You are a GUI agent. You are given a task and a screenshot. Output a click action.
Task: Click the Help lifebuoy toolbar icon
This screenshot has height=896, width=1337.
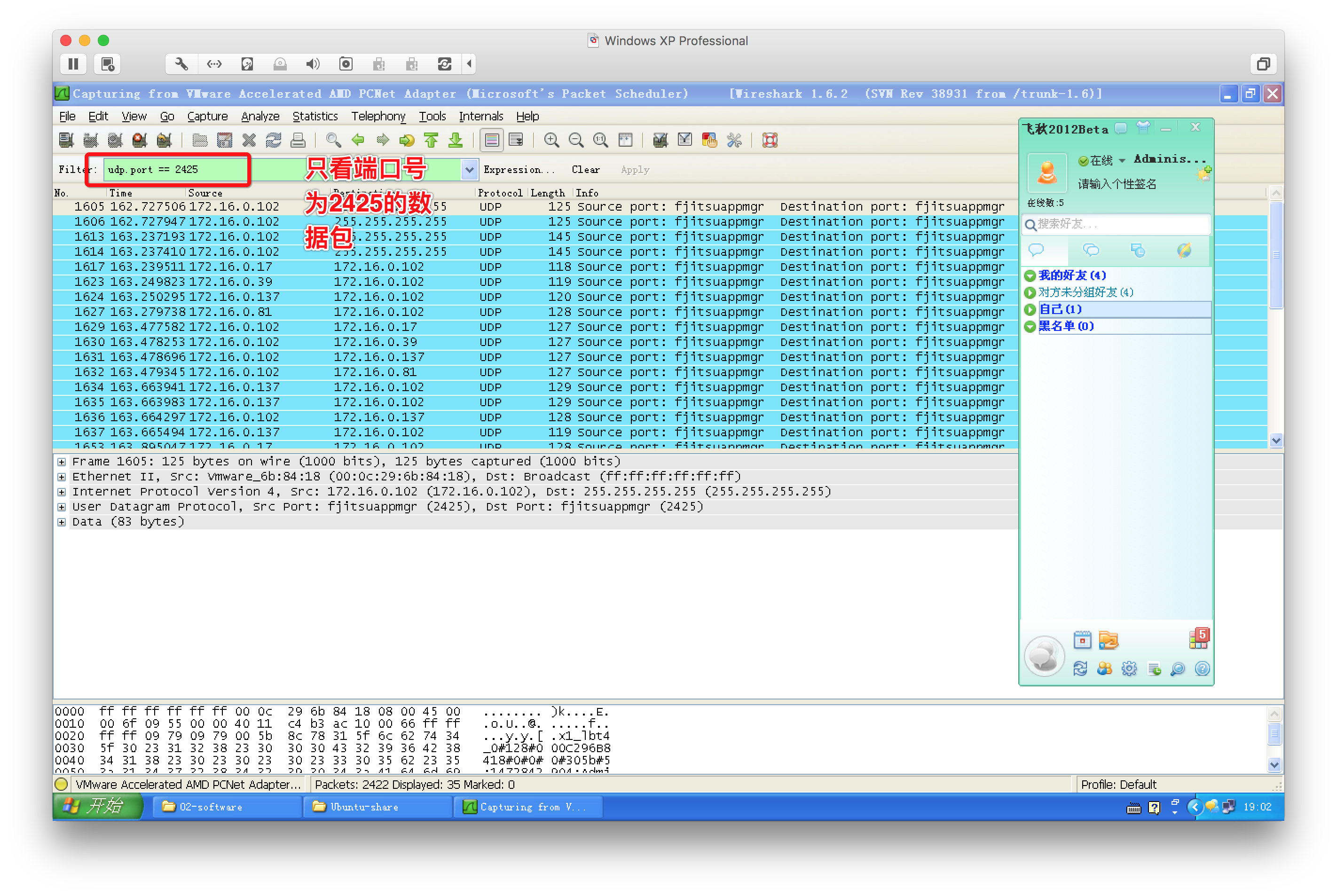(x=770, y=140)
